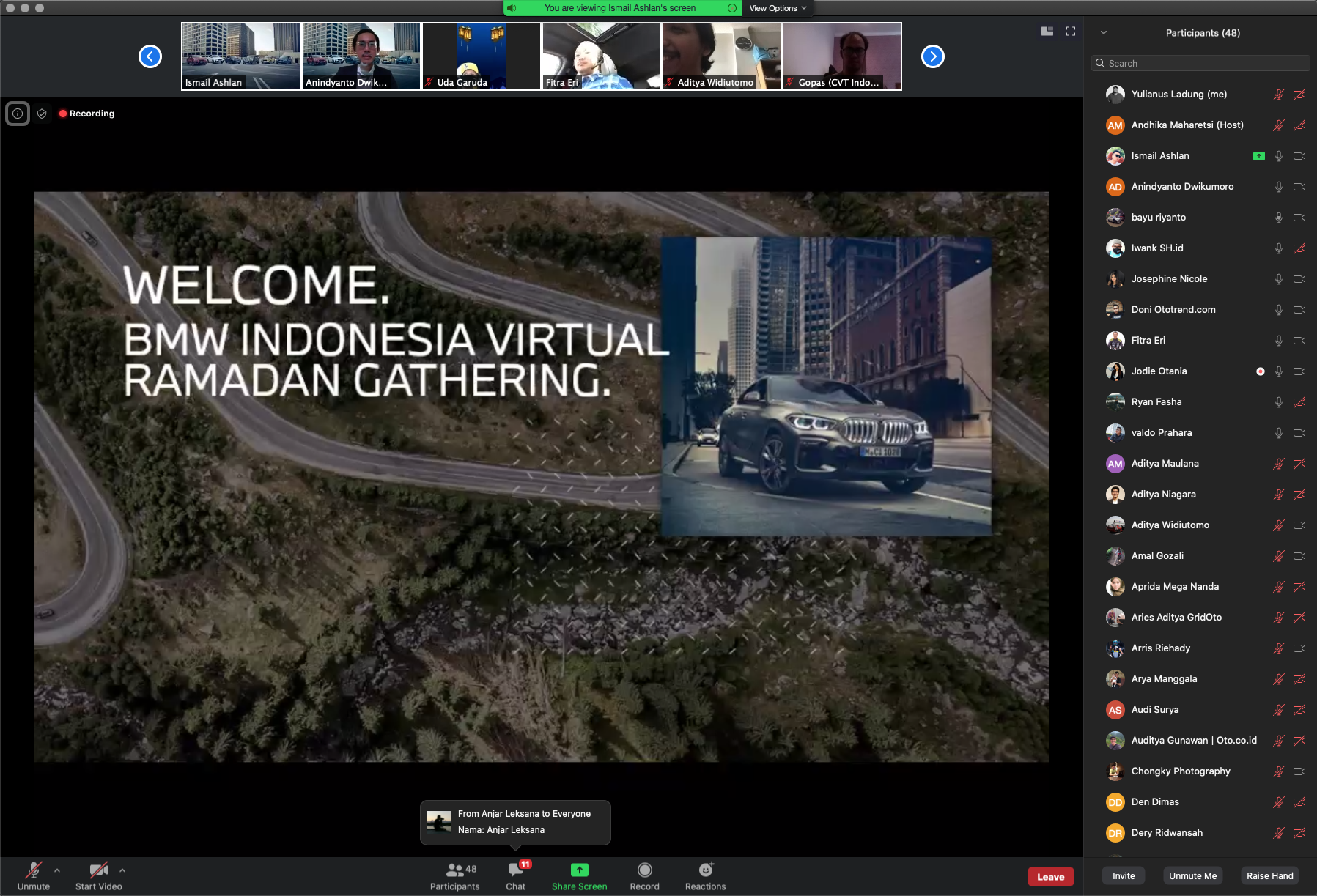The width and height of the screenshot is (1317, 896).
Task: Switch the video layout view icon
Action: click(1047, 32)
